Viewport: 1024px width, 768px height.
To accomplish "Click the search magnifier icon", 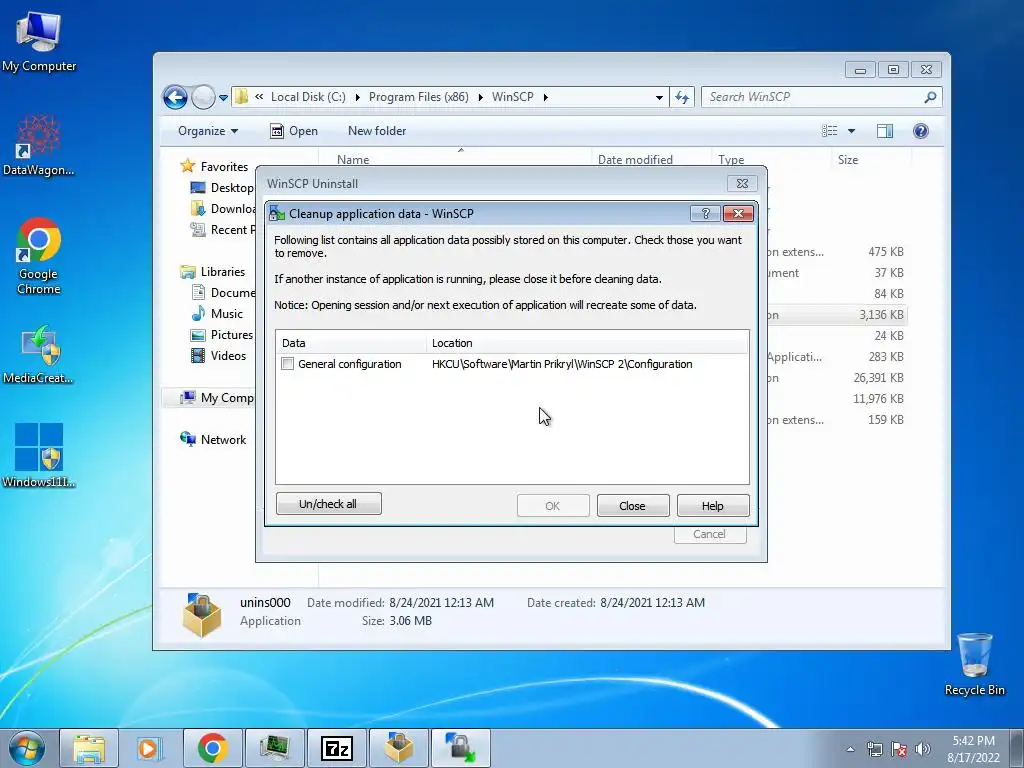I will [931, 97].
